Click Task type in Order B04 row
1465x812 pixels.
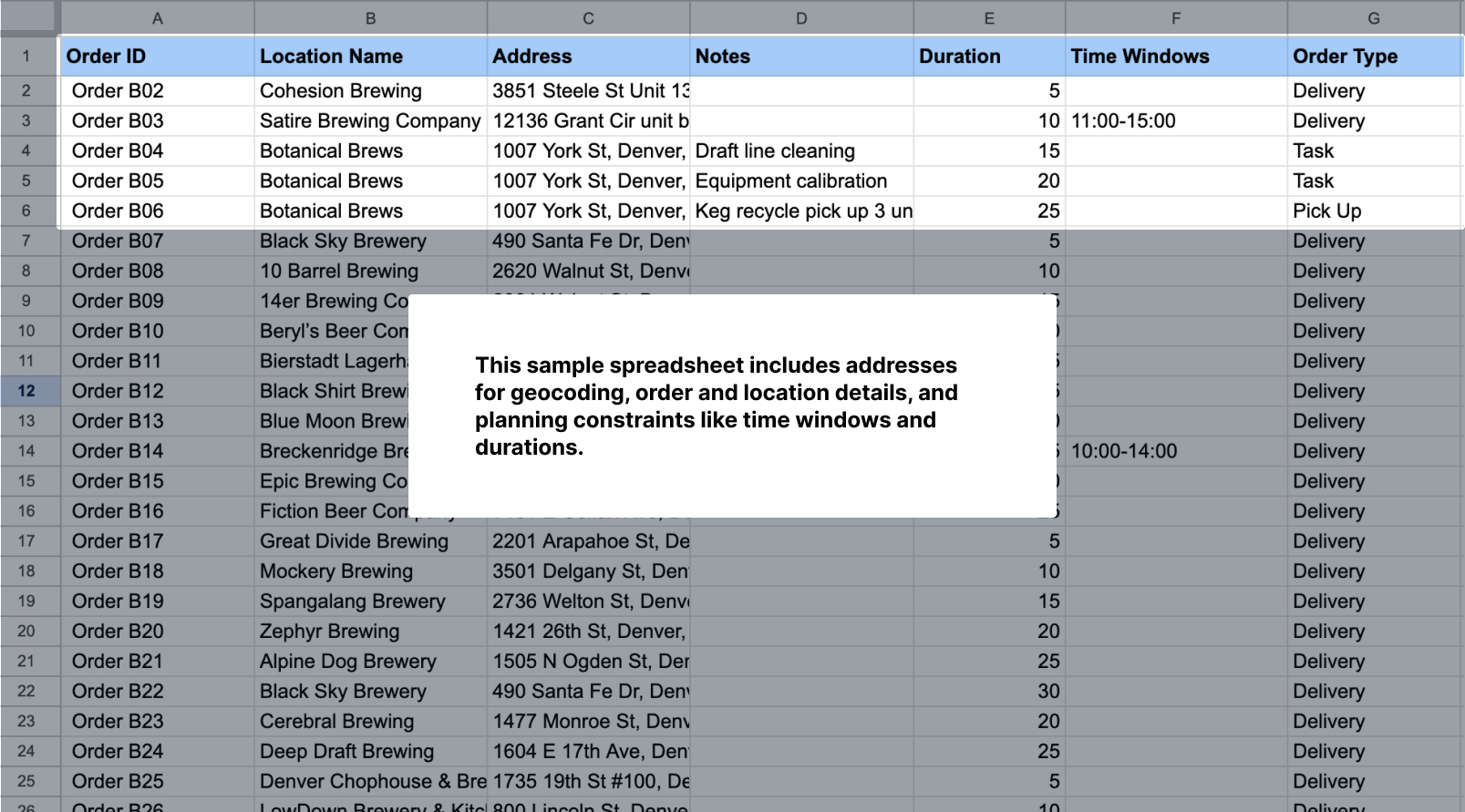tap(1376, 150)
